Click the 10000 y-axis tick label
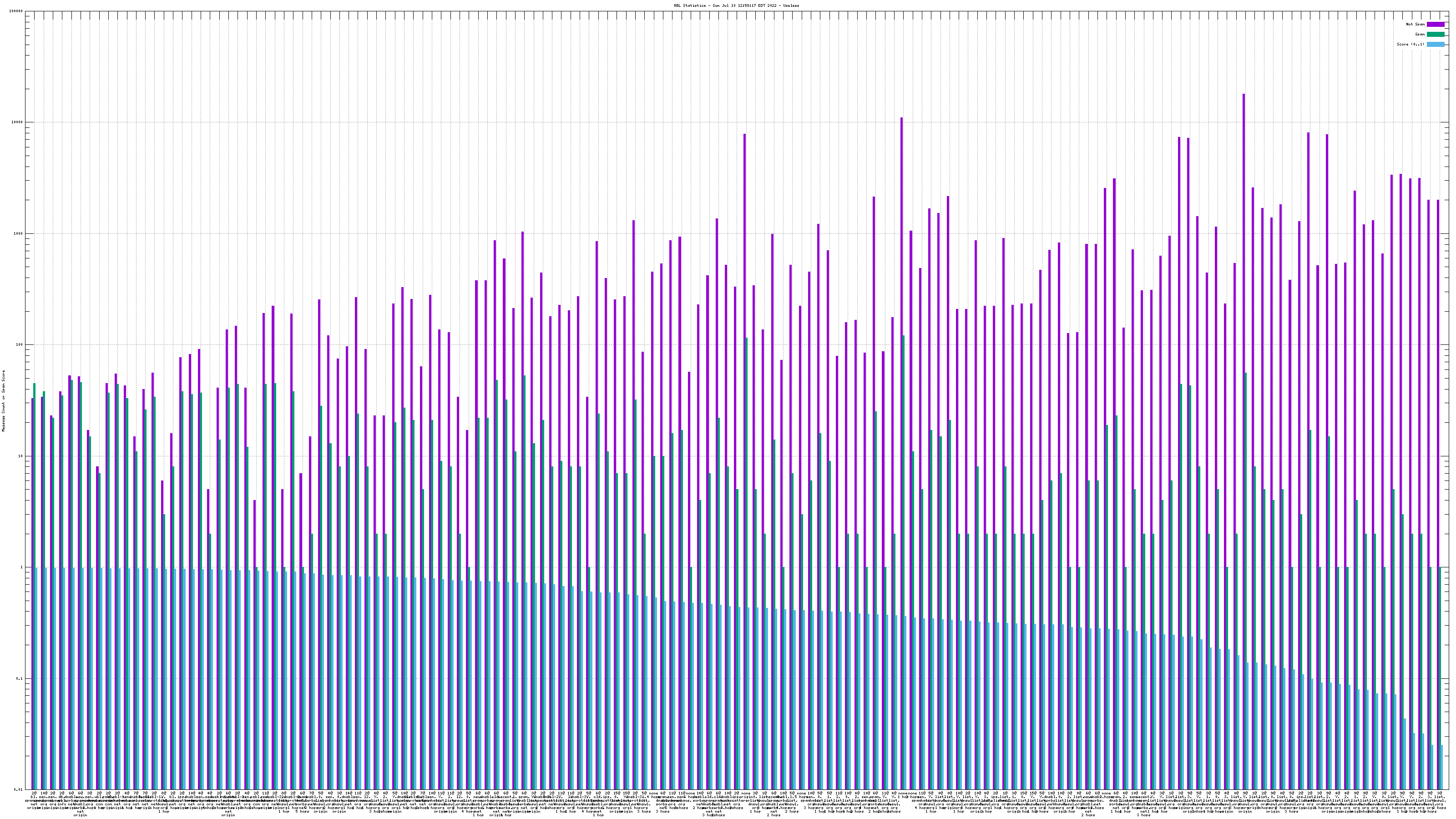 17,123
